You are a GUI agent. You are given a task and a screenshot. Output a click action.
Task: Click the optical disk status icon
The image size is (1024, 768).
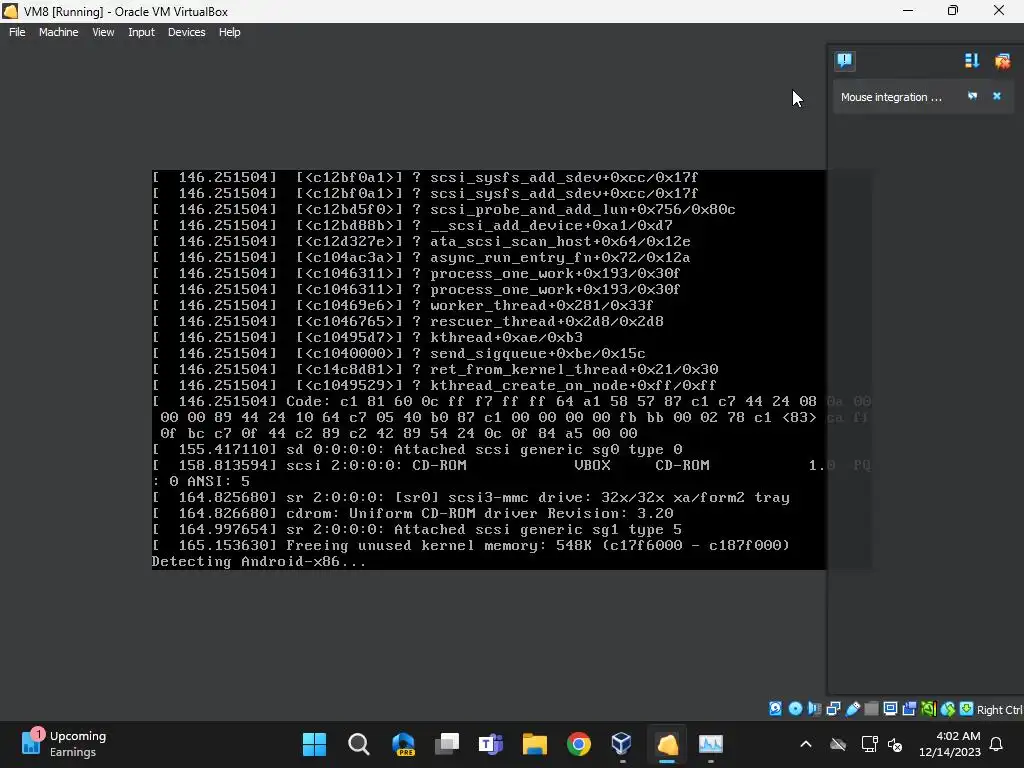tap(795, 709)
